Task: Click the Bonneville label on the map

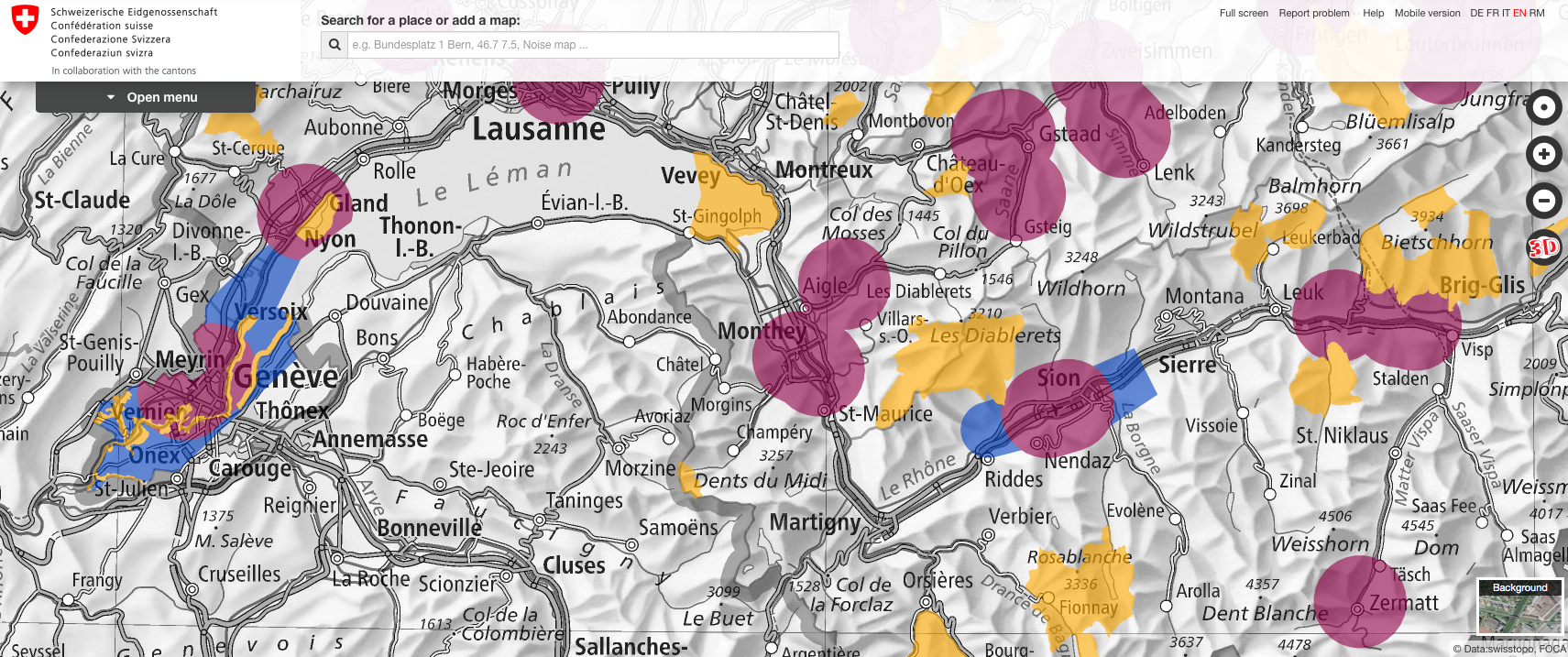Action: point(429,528)
